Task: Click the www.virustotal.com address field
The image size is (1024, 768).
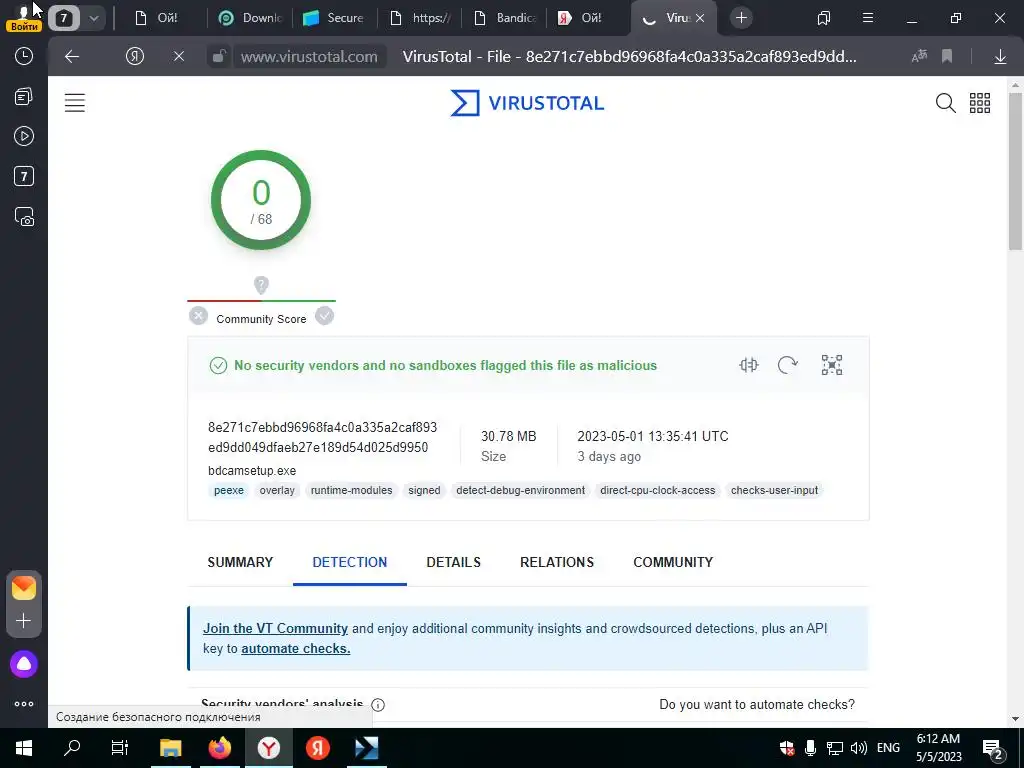Action: (x=309, y=57)
